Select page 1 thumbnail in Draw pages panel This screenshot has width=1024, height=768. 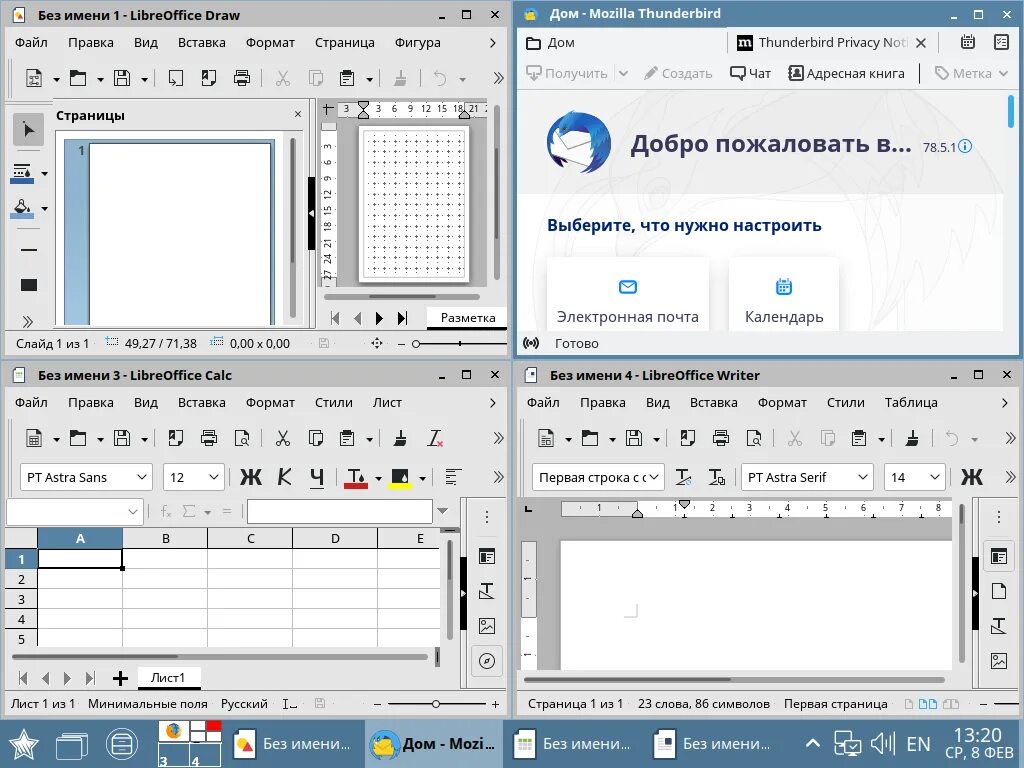point(180,233)
